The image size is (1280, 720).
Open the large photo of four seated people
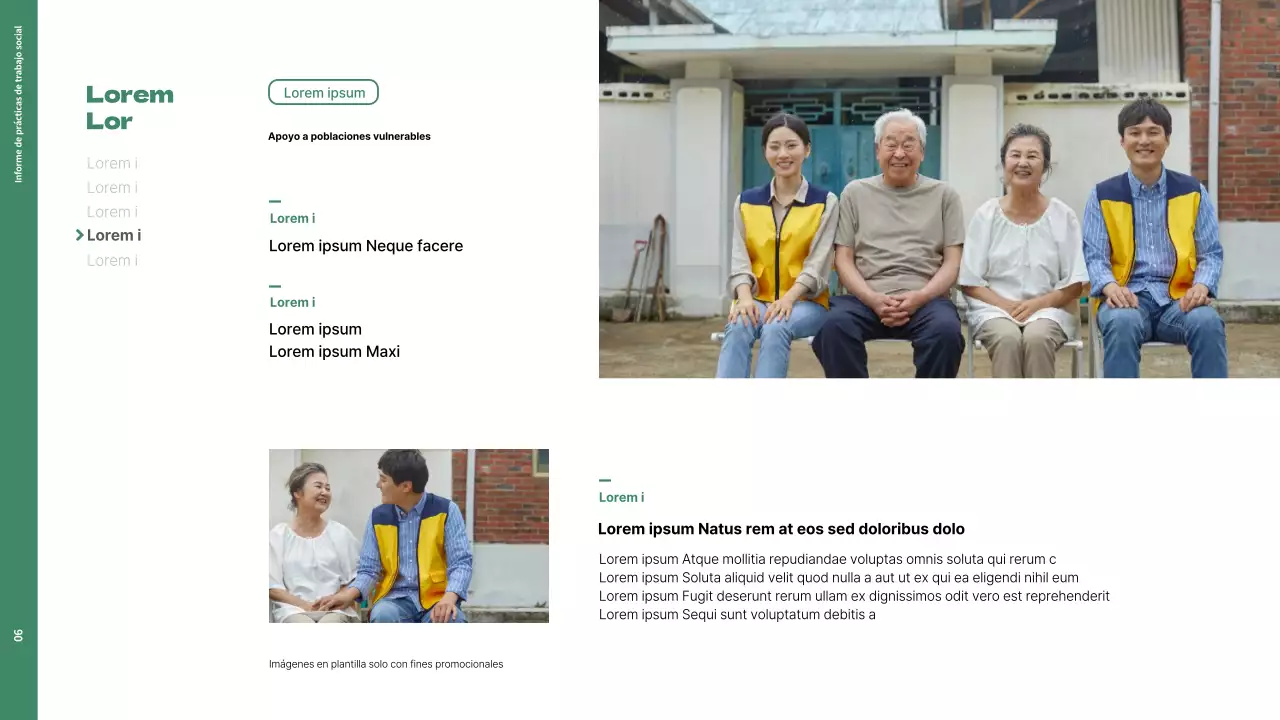(938, 189)
